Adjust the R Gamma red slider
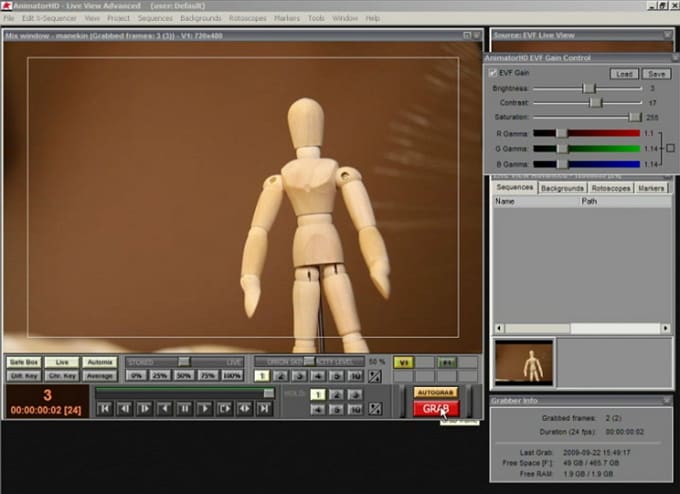Image resolution: width=680 pixels, height=494 pixels. tap(562, 133)
